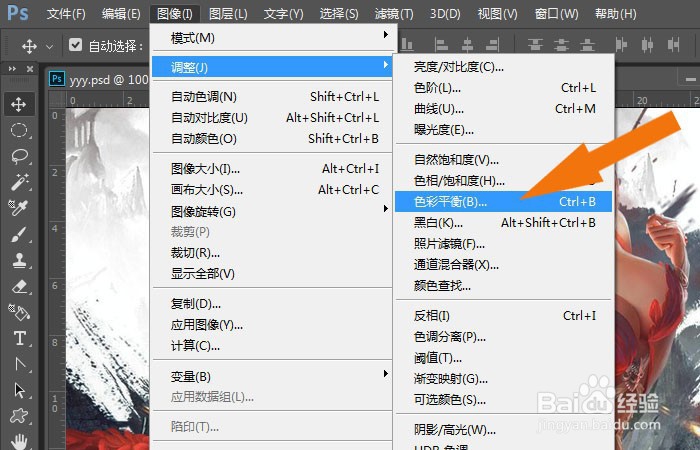
Task: Click the Align Left Edges icon
Action: click(441, 45)
